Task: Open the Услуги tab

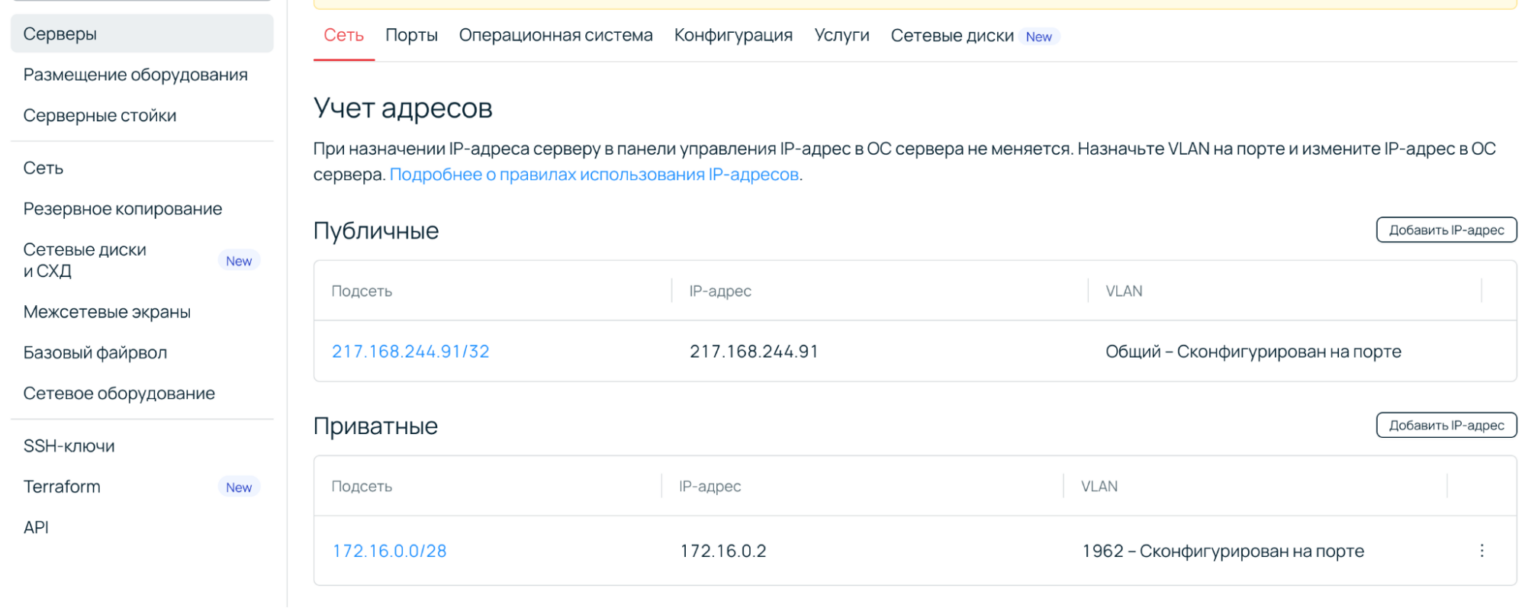Action: [841, 34]
